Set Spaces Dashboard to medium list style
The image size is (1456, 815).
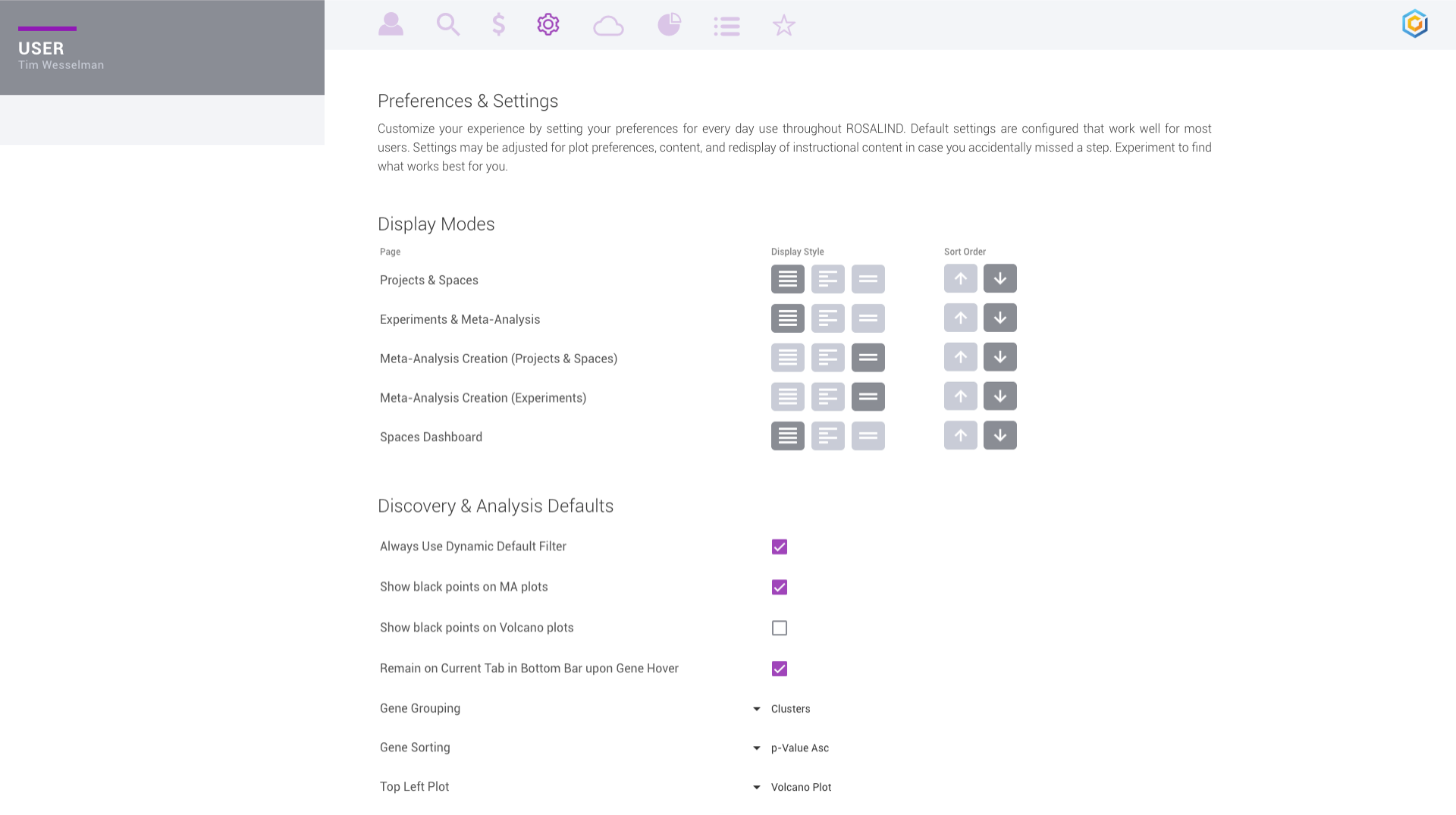[x=828, y=437]
